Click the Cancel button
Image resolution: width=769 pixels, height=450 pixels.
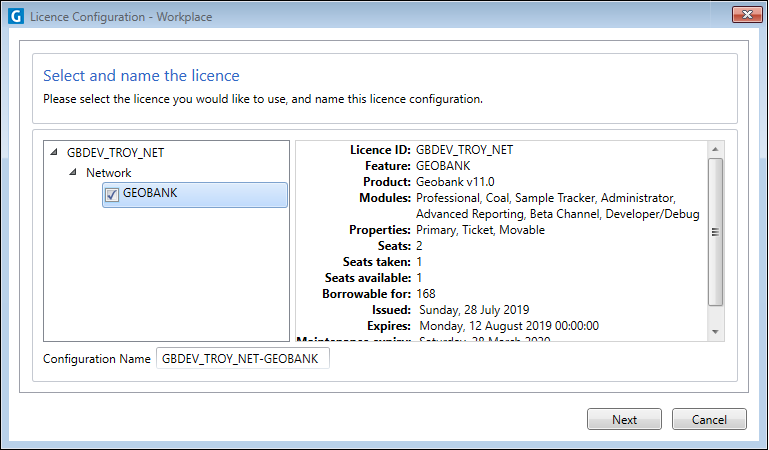coord(709,419)
